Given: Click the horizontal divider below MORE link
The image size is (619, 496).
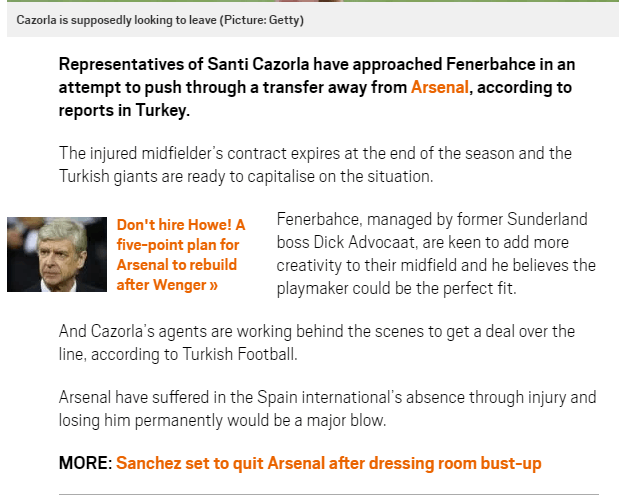Looking at the screenshot, I should (328, 494).
